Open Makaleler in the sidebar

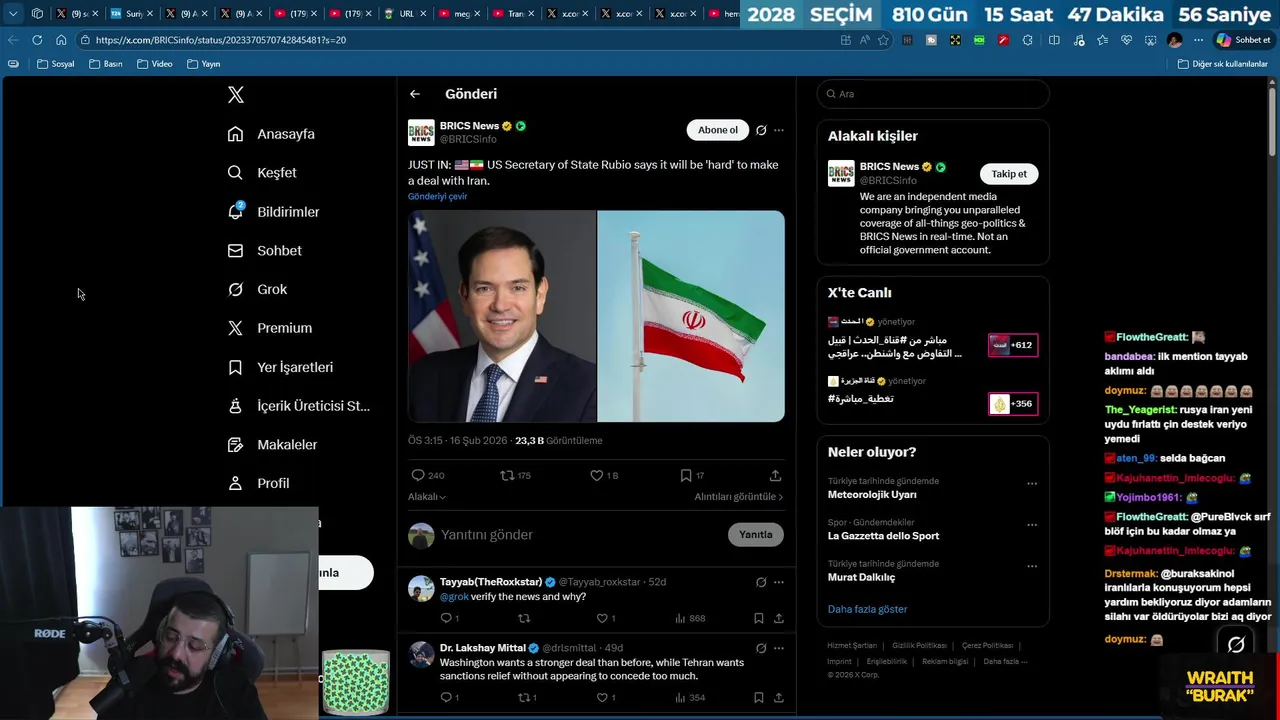pos(272,445)
